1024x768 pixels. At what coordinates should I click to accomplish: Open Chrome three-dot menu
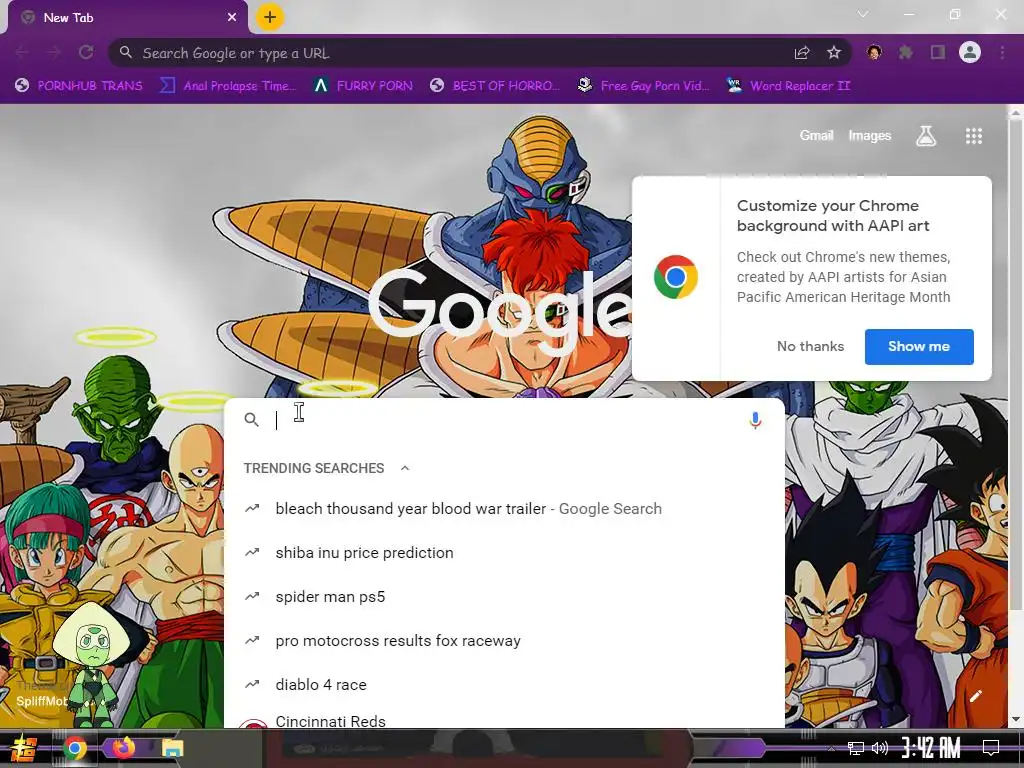(x=1002, y=52)
